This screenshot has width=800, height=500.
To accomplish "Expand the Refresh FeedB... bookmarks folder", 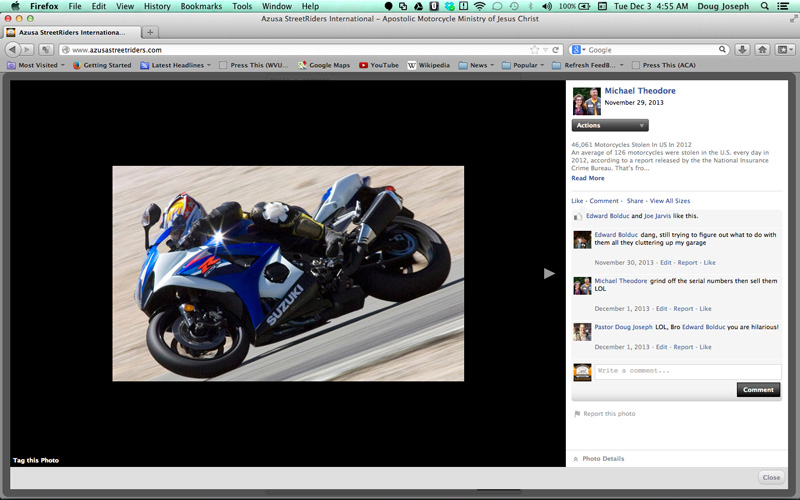I will tap(588, 65).
